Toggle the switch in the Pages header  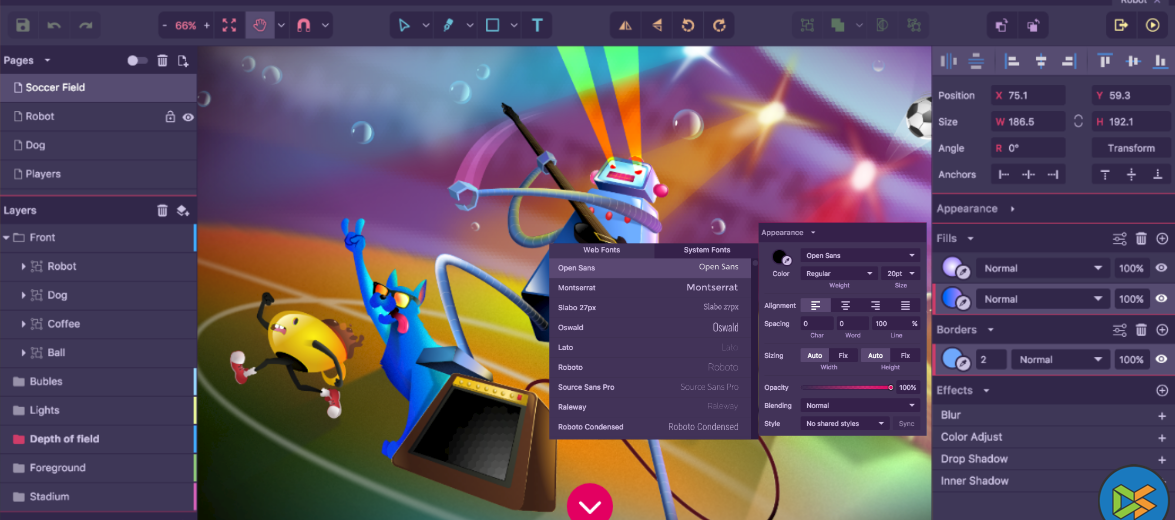[137, 61]
